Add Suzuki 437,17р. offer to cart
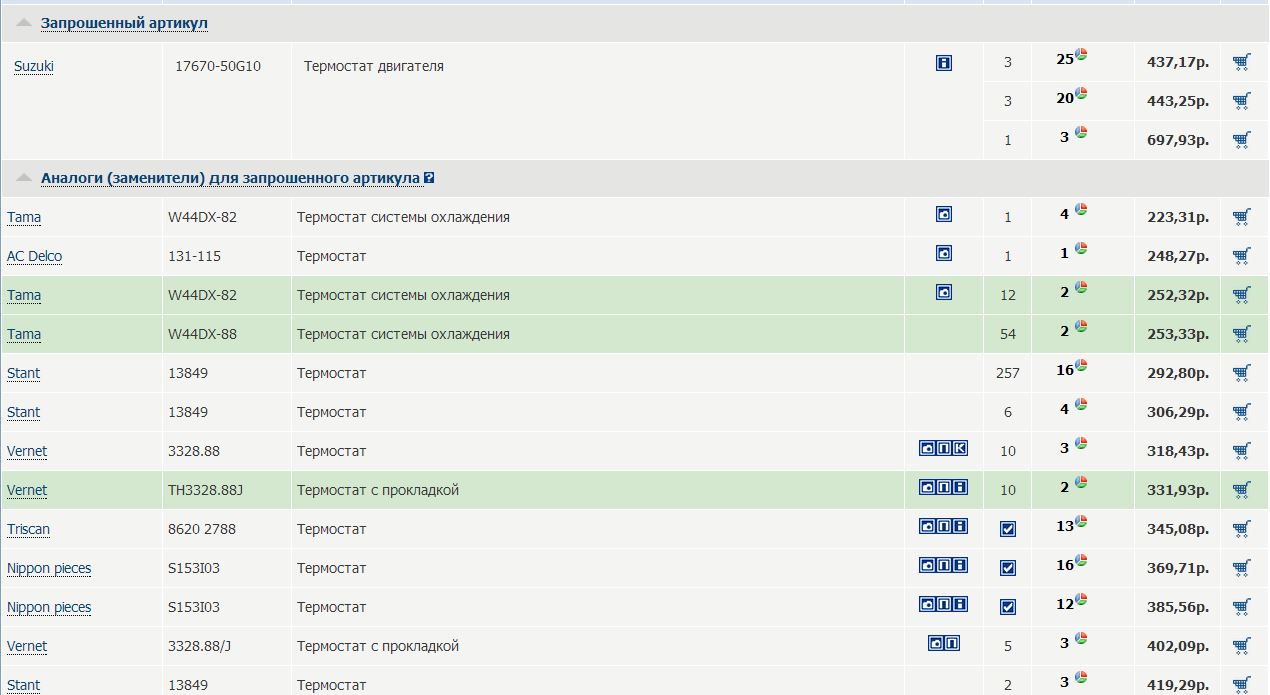Viewport: 1270px width, 695px height. pyautogui.click(x=1241, y=62)
